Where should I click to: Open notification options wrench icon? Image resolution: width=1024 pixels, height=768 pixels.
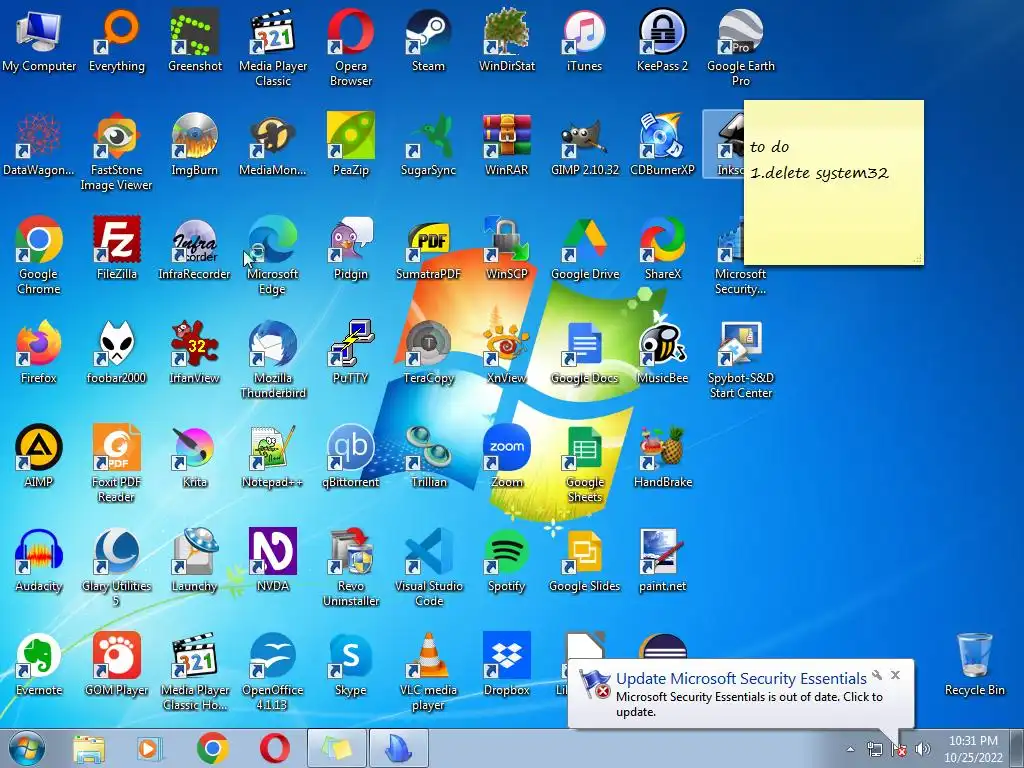pos(877,675)
